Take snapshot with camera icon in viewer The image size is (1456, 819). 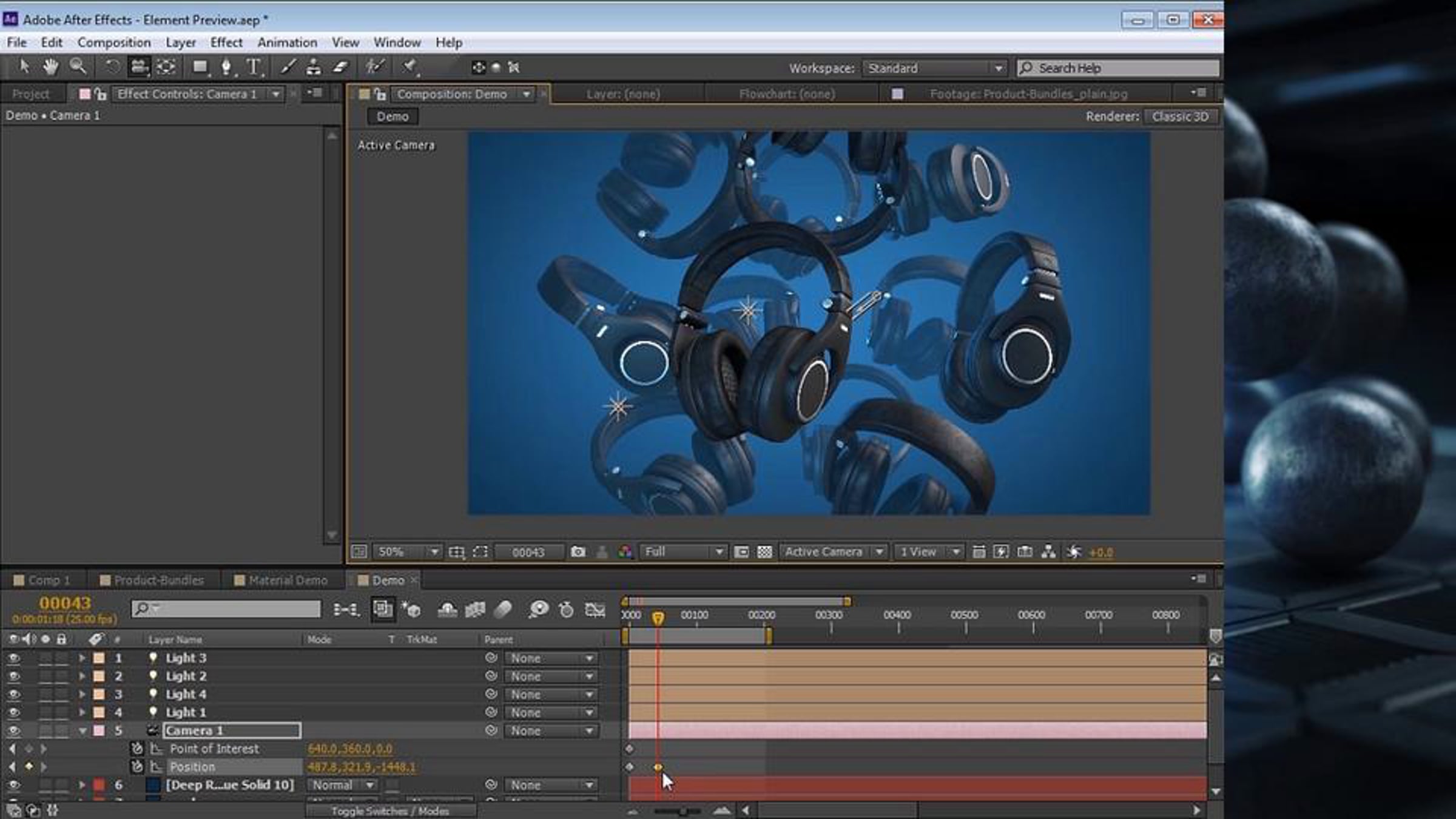click(578, 552)
